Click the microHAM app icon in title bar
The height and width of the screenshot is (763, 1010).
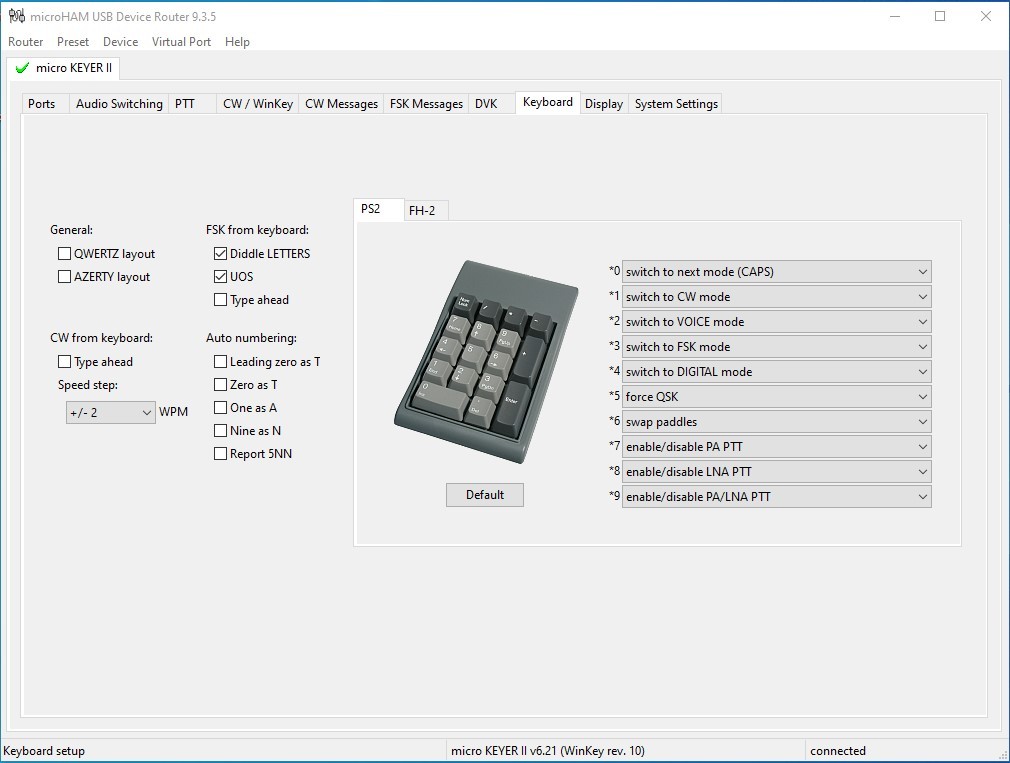click(x=16, y=16)
